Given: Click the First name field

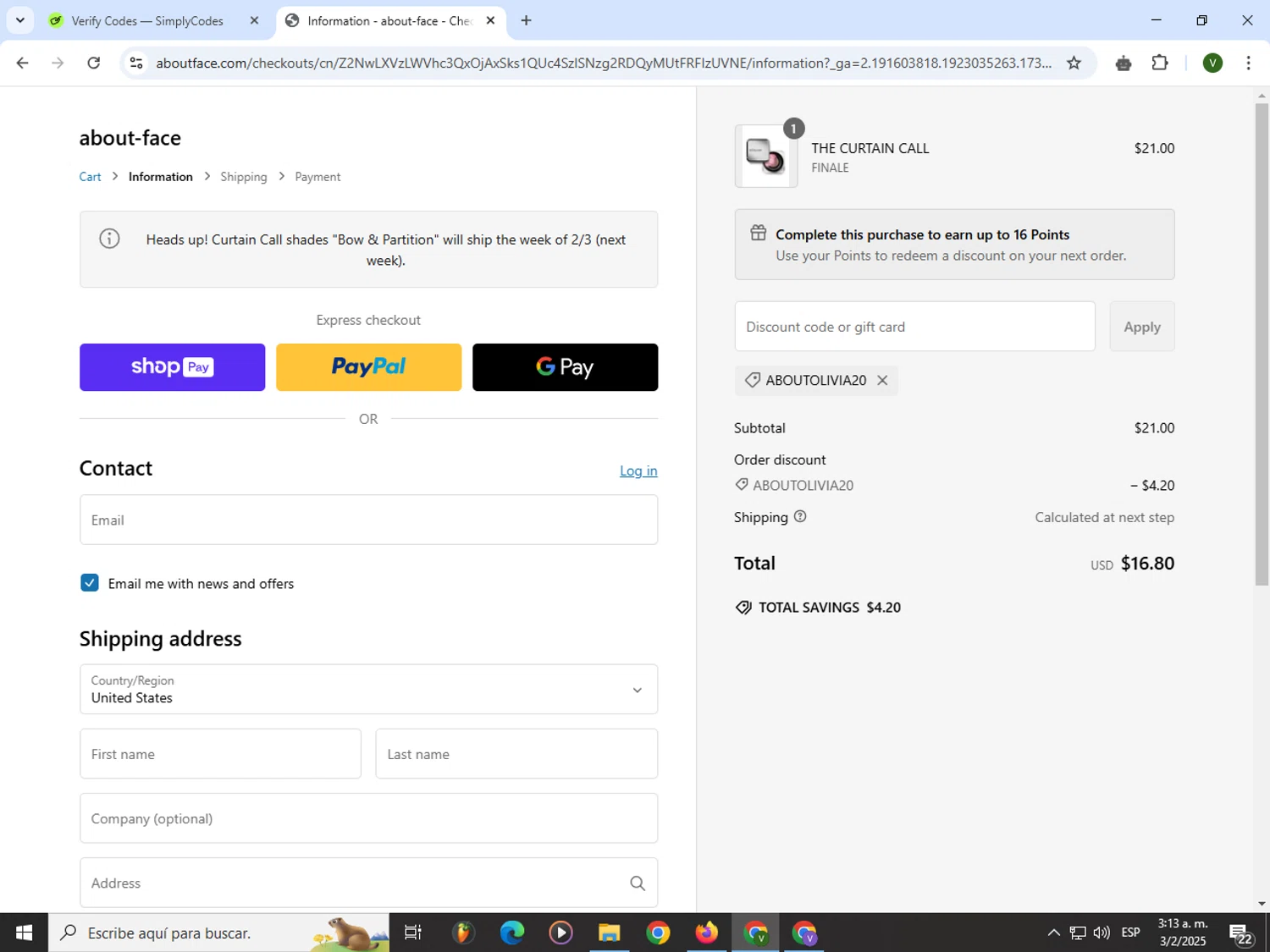Looking at the screenshot, I should (x=220, y=754).
